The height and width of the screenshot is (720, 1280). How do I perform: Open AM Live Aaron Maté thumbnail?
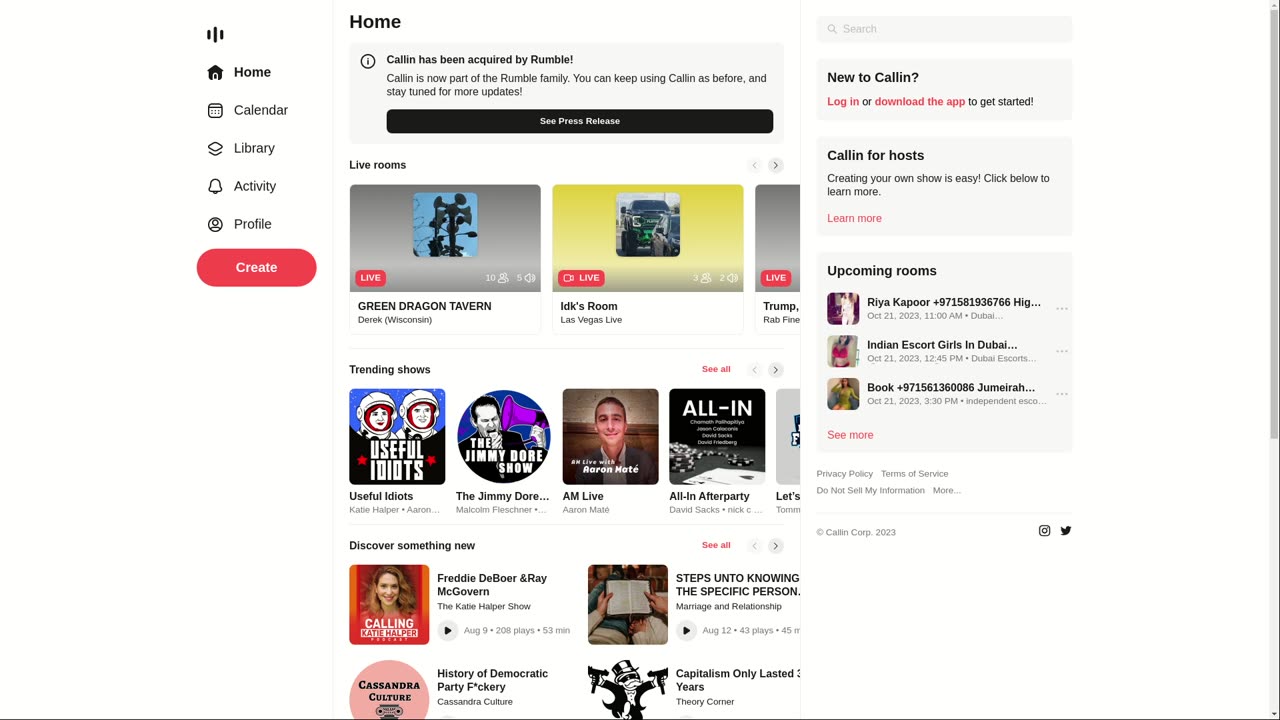click(x=611, y=436)
